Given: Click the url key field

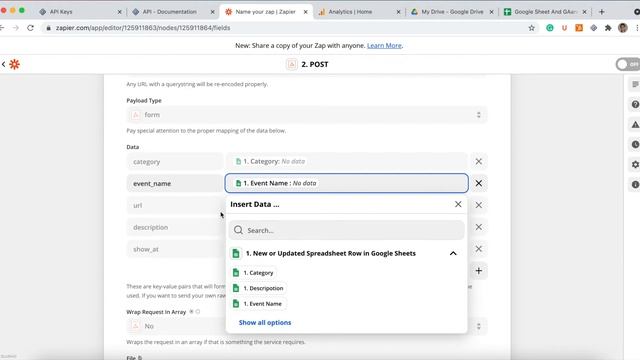Looking at the screenshot, I should click(x=174, y=205).
